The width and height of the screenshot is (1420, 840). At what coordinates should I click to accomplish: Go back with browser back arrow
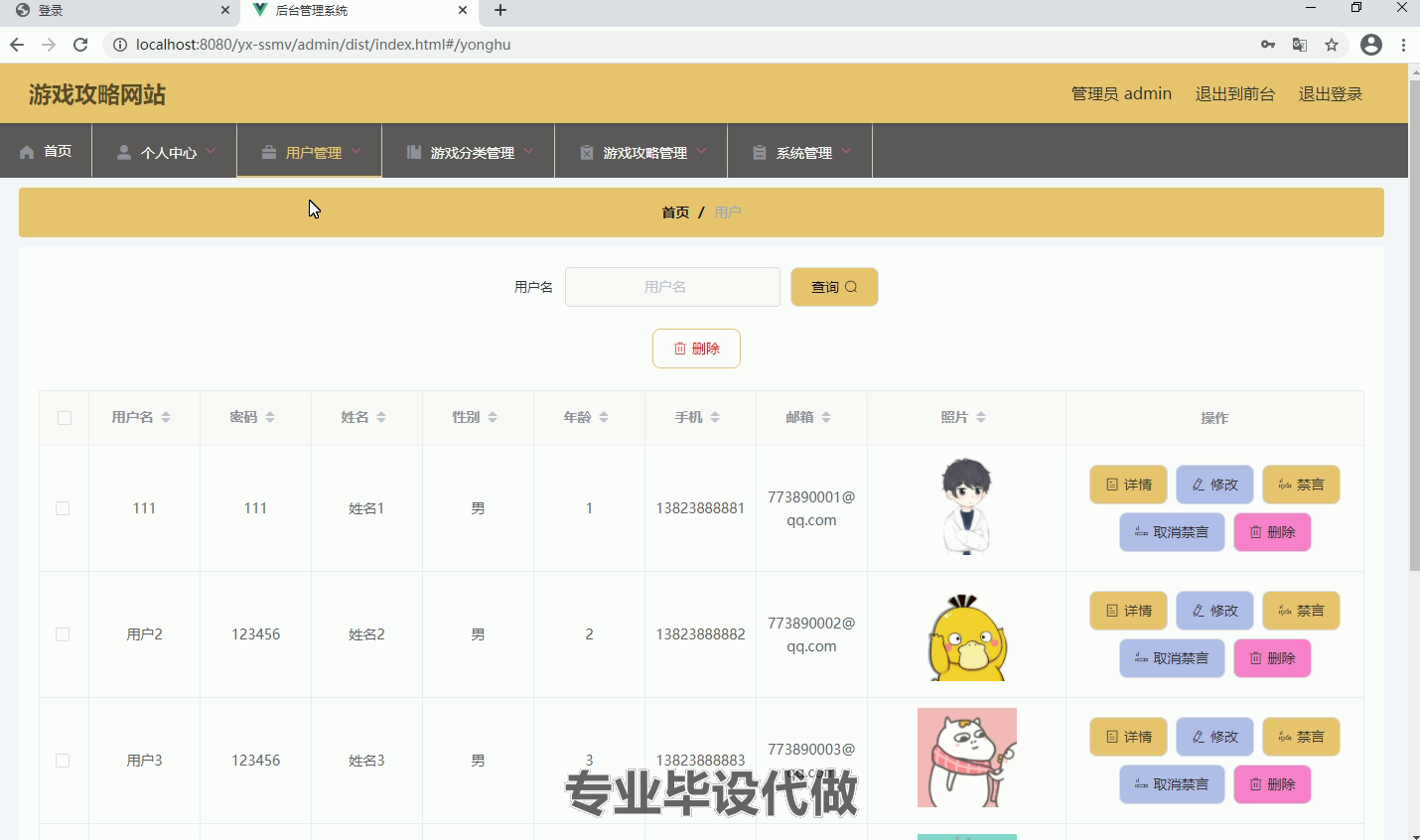(17, 45)
